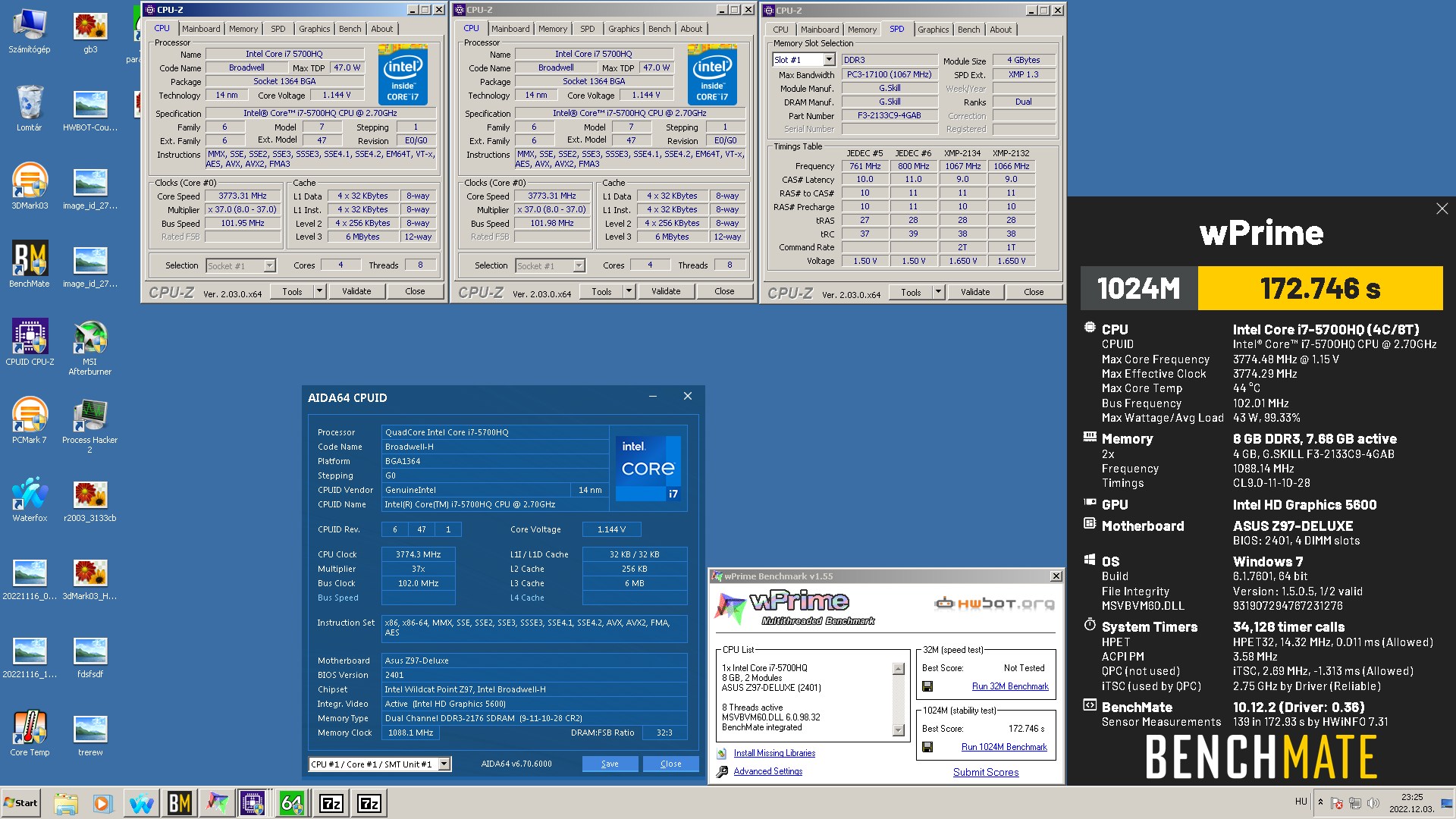Launch CPUID CPU-Z desktop shortcut
This screenshot has height=819, width=1456.
[30, 343]
